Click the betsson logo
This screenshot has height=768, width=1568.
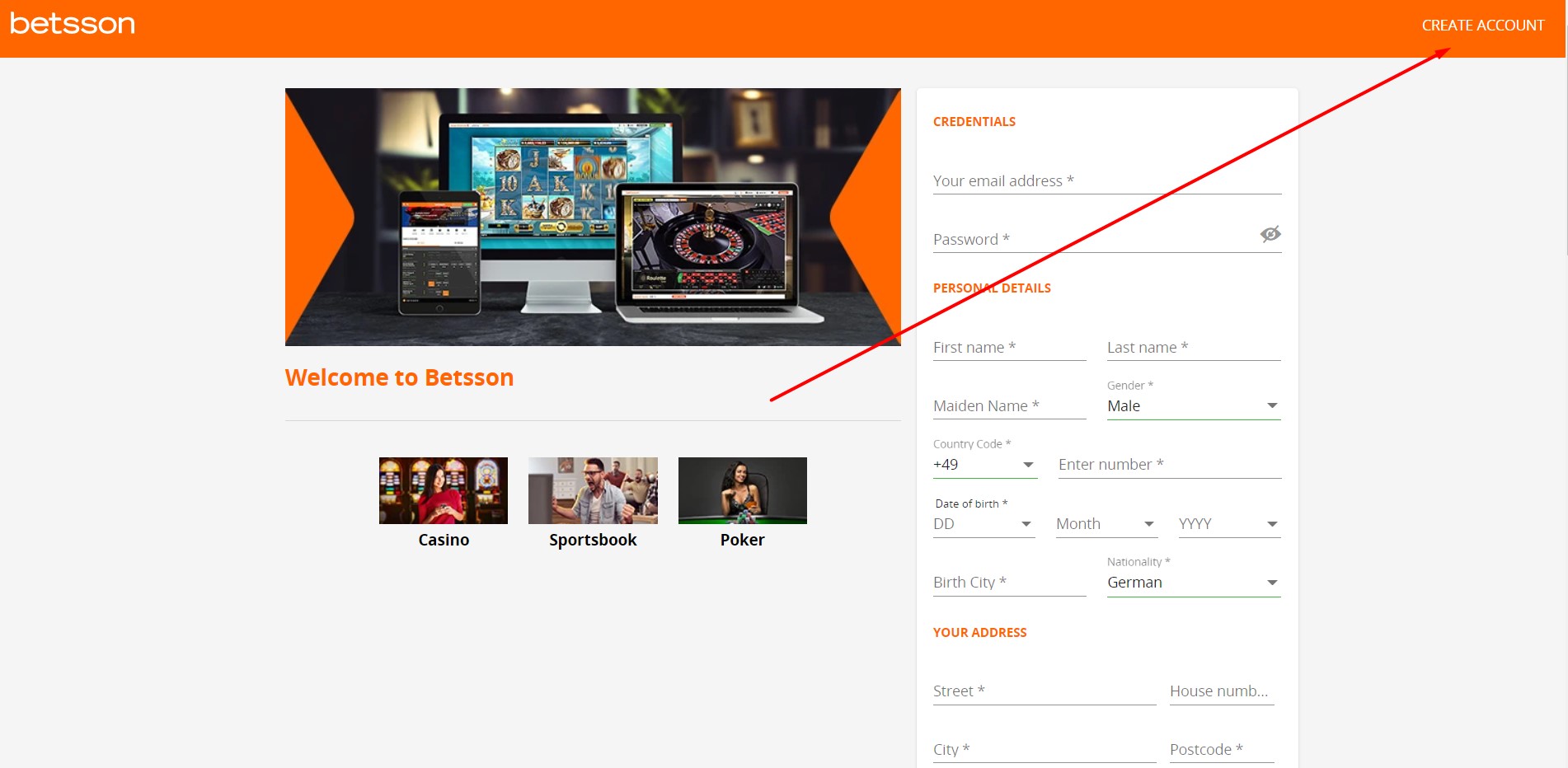point(73,23)
